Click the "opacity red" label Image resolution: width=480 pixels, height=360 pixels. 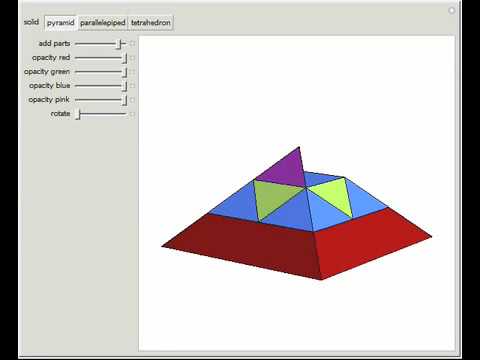pos(51,58)
